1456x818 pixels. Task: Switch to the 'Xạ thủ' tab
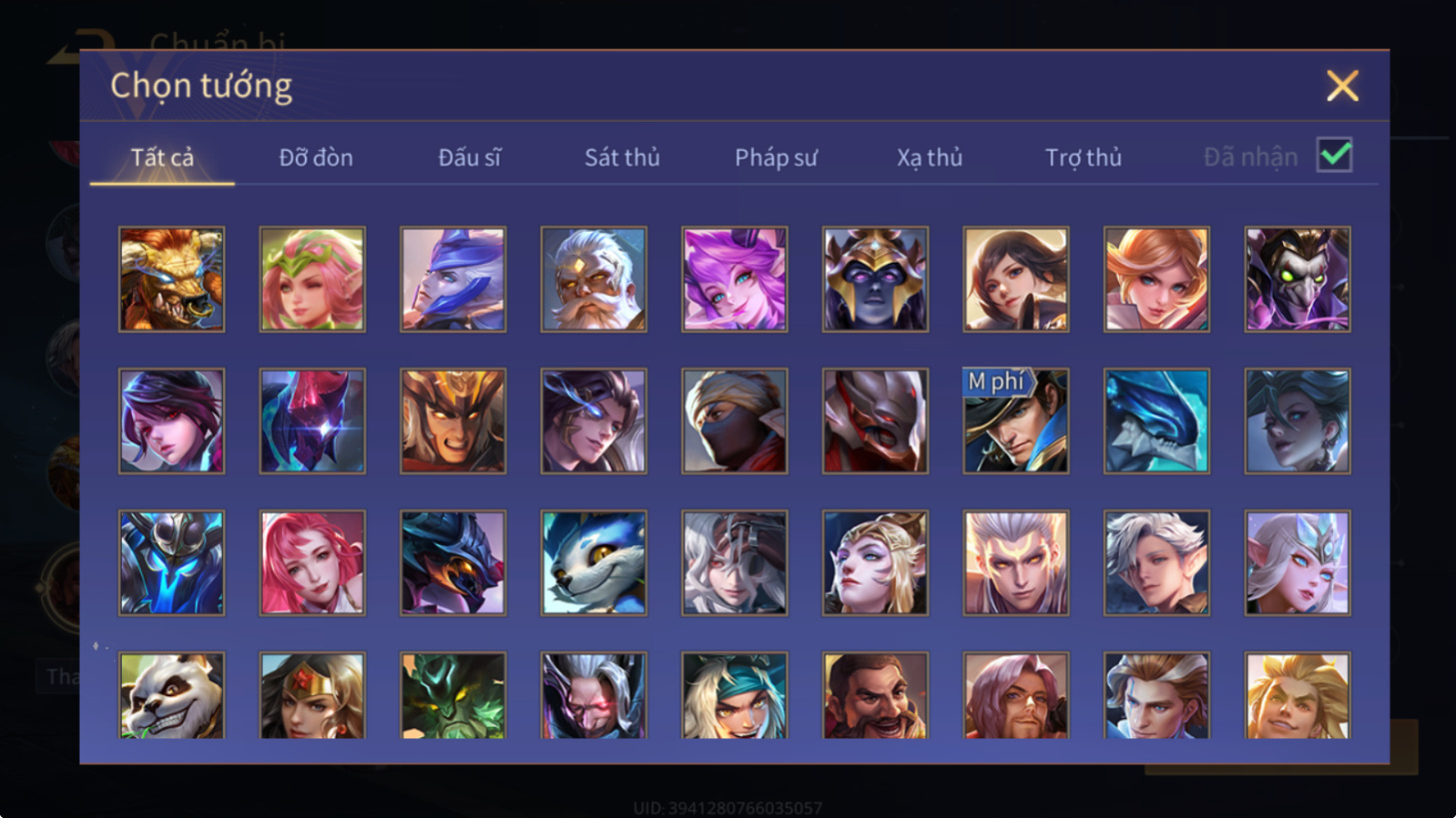[929, 158]
